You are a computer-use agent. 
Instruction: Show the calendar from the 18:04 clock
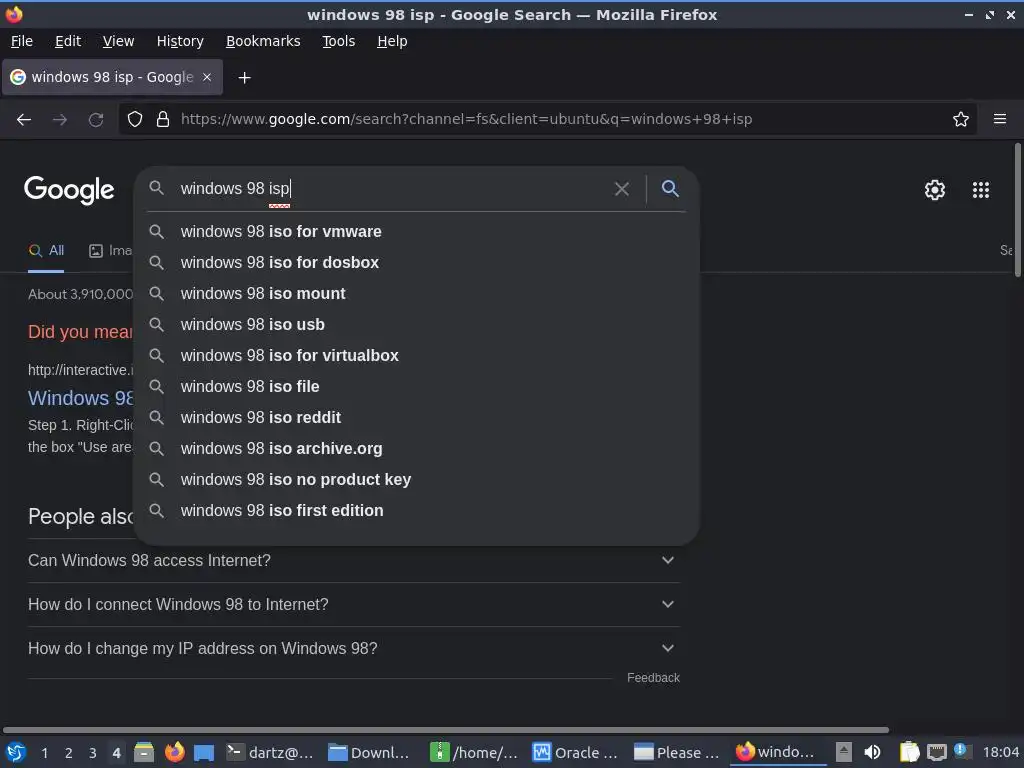point(1000,753)
